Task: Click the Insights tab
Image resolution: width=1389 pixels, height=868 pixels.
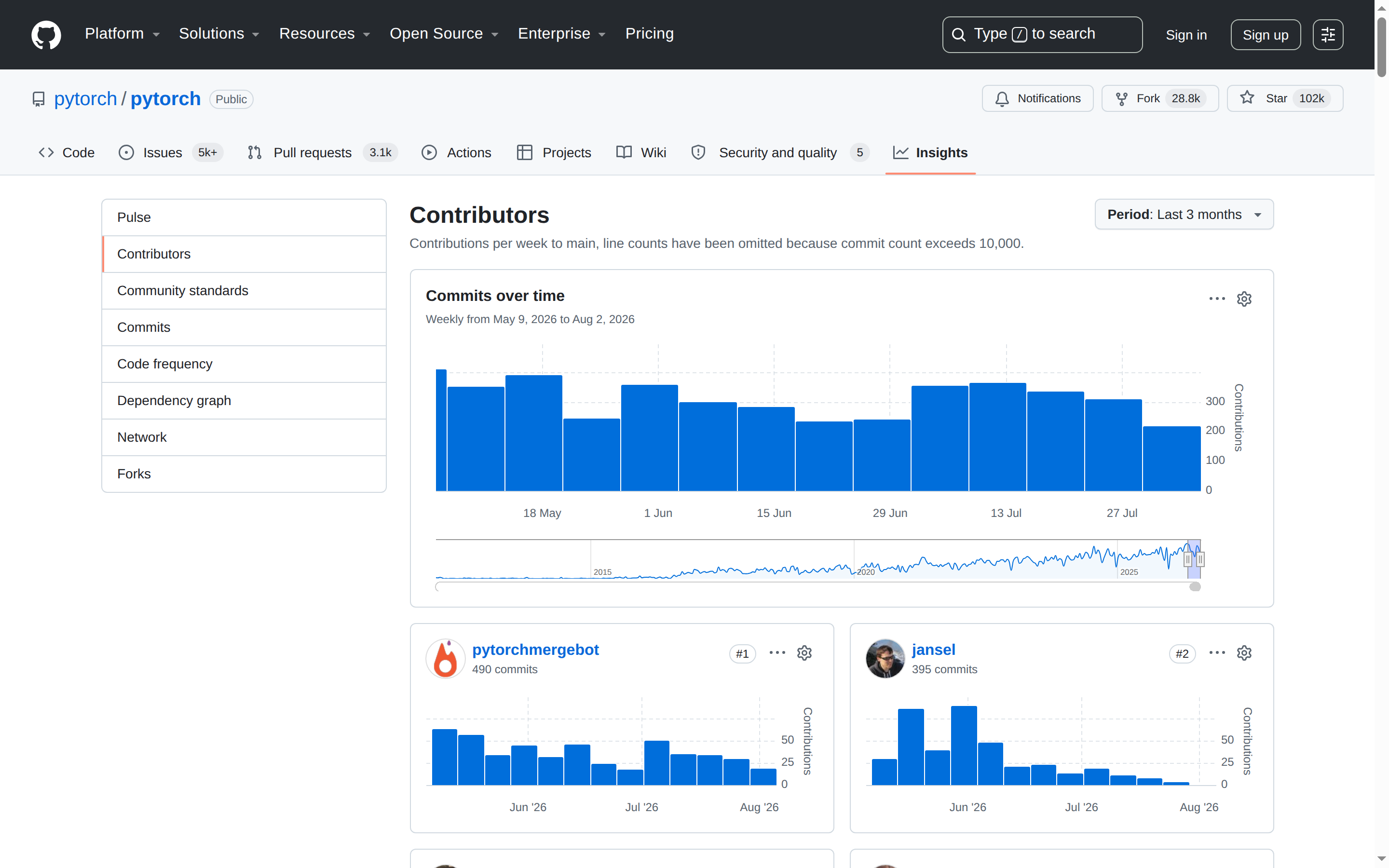Action: point(930,153)
